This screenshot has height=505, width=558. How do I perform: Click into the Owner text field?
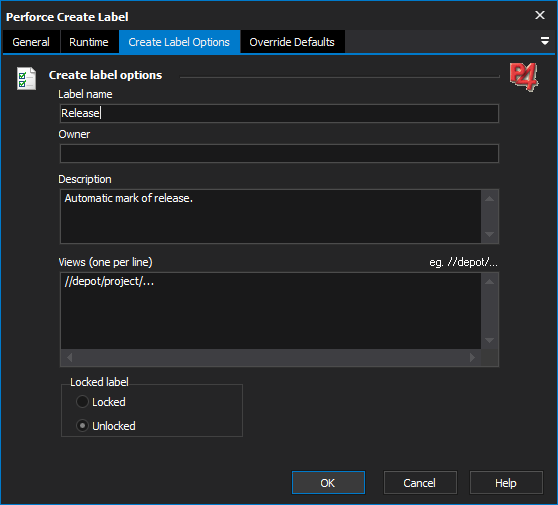(x=279, y=153)
